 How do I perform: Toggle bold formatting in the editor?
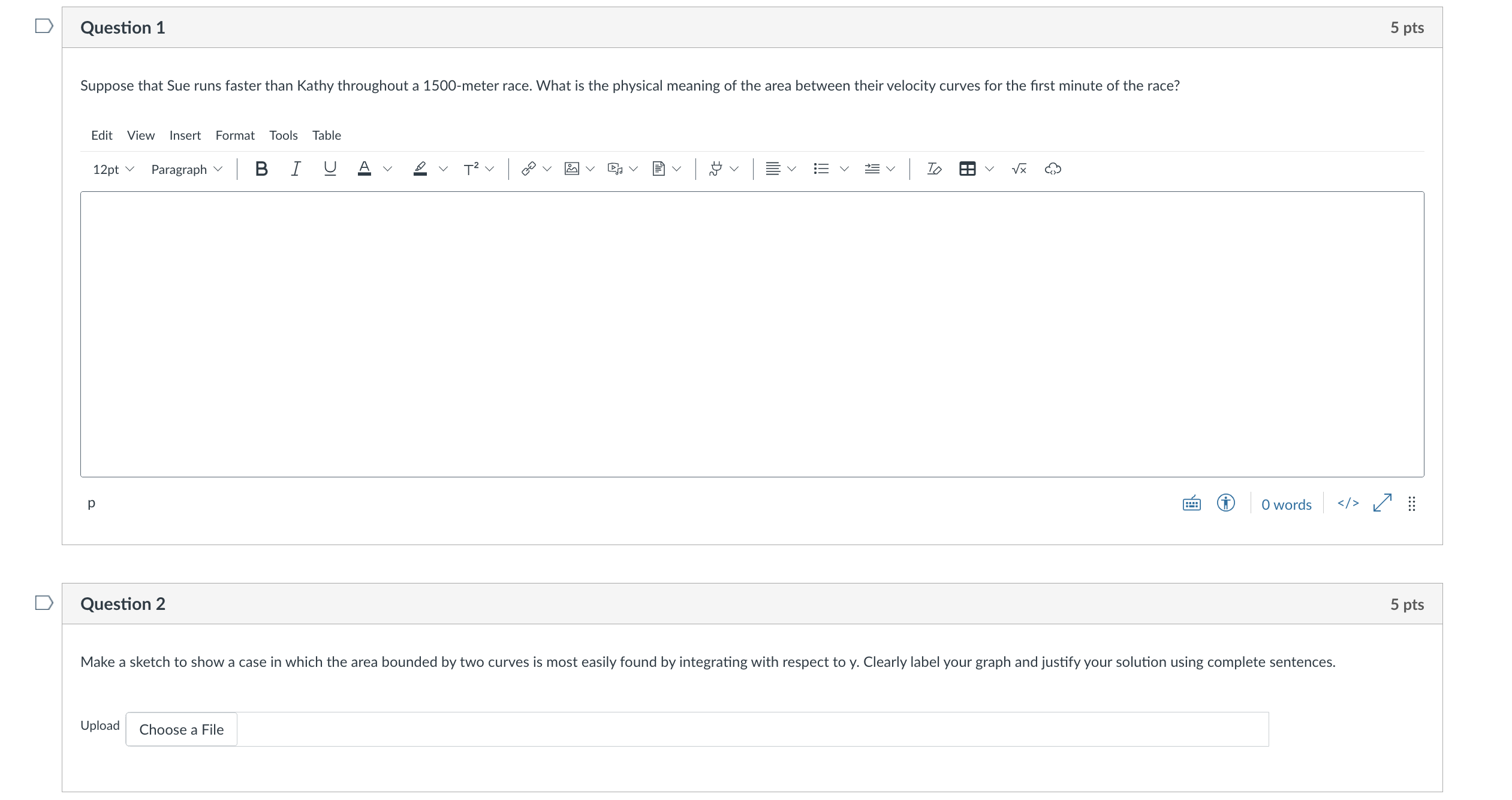261,169
